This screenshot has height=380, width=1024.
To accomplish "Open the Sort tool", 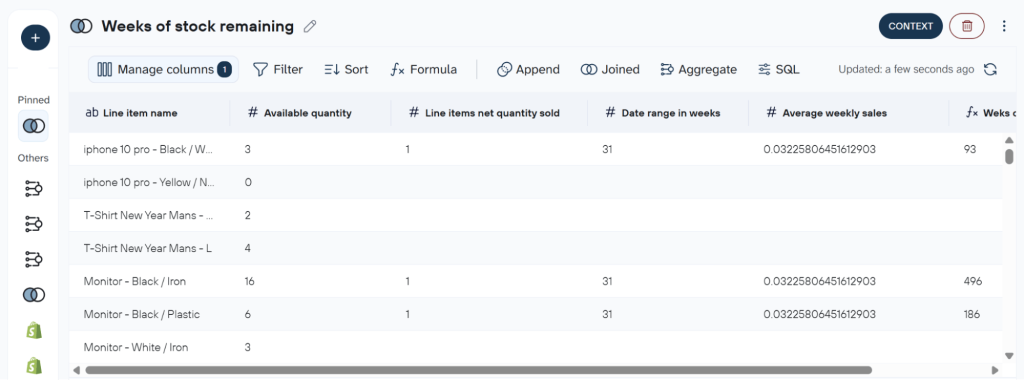I will click(x=346, y=69).
